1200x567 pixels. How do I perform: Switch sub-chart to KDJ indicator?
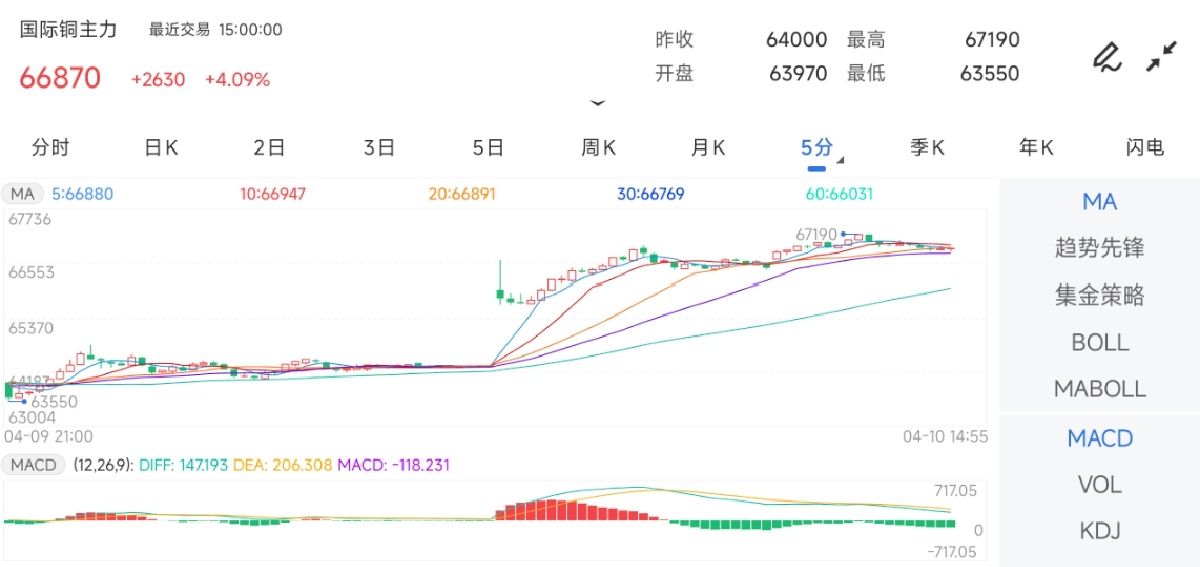click(x=1100, y=531)
